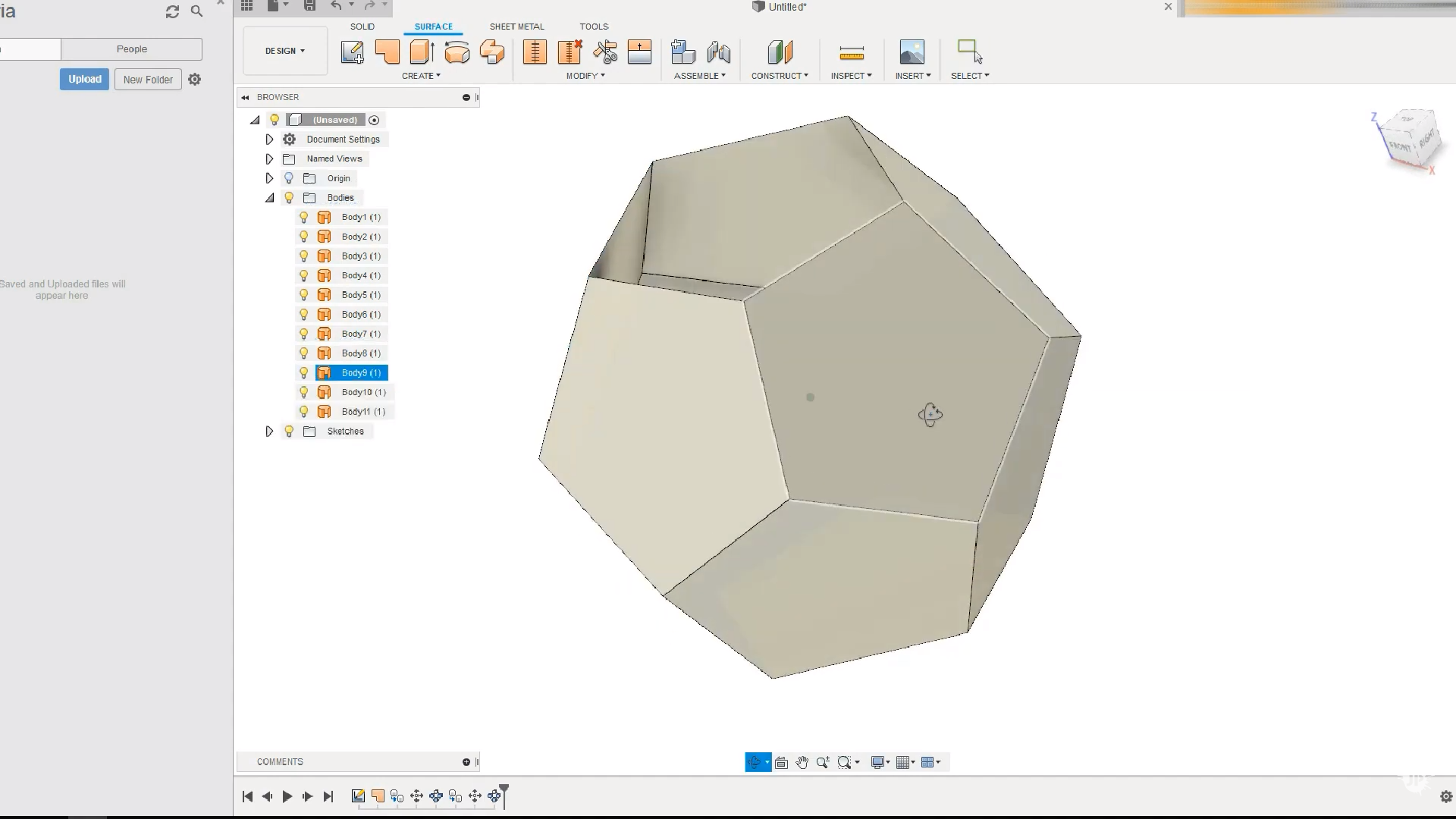Open the DESIGN workspace dropdown
Screen dimensions: 1456x819
(x=285, y=51)
